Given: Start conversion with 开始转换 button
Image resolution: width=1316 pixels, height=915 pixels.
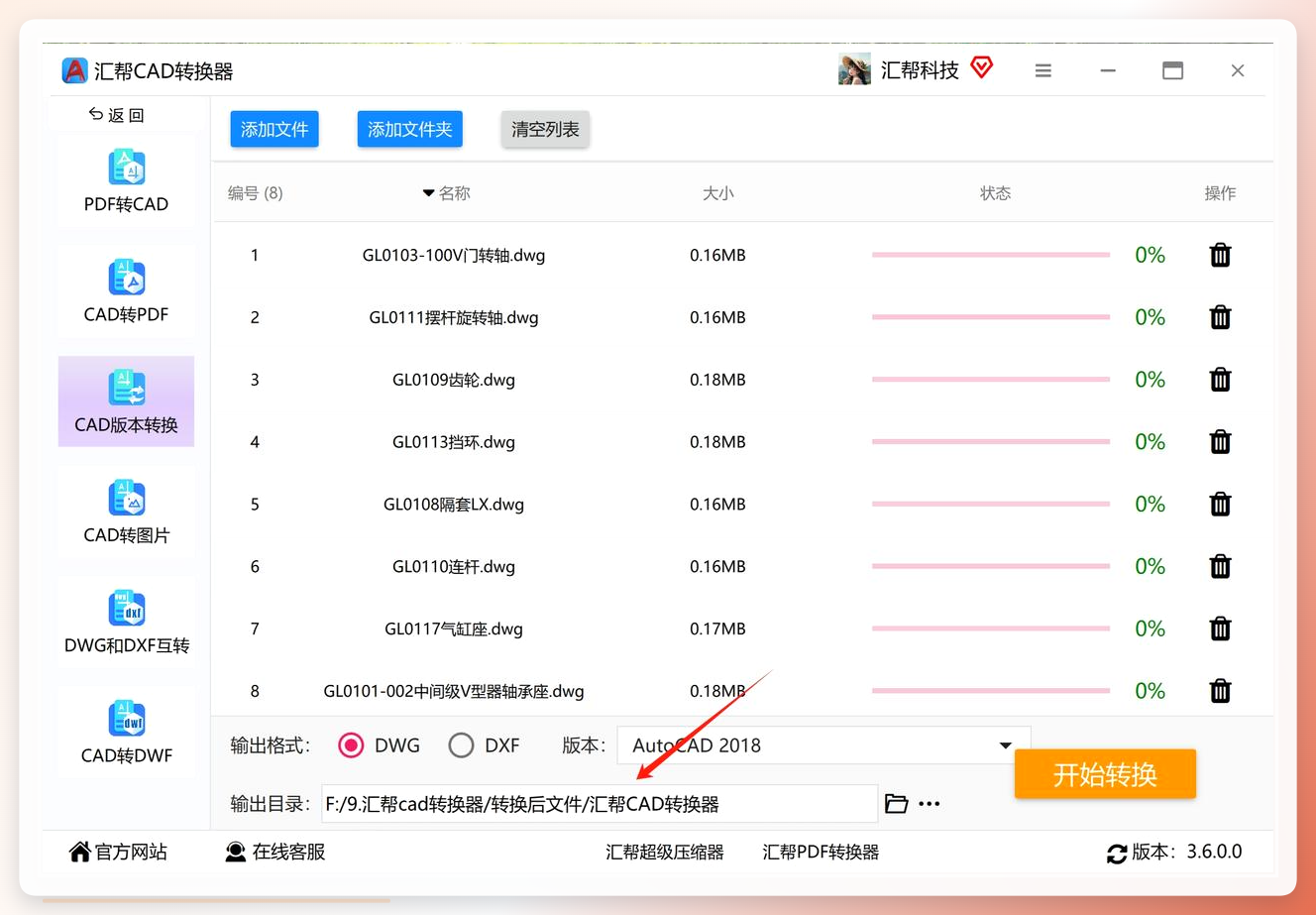Looking at the screenshot, I should (x=1105, y=774).
